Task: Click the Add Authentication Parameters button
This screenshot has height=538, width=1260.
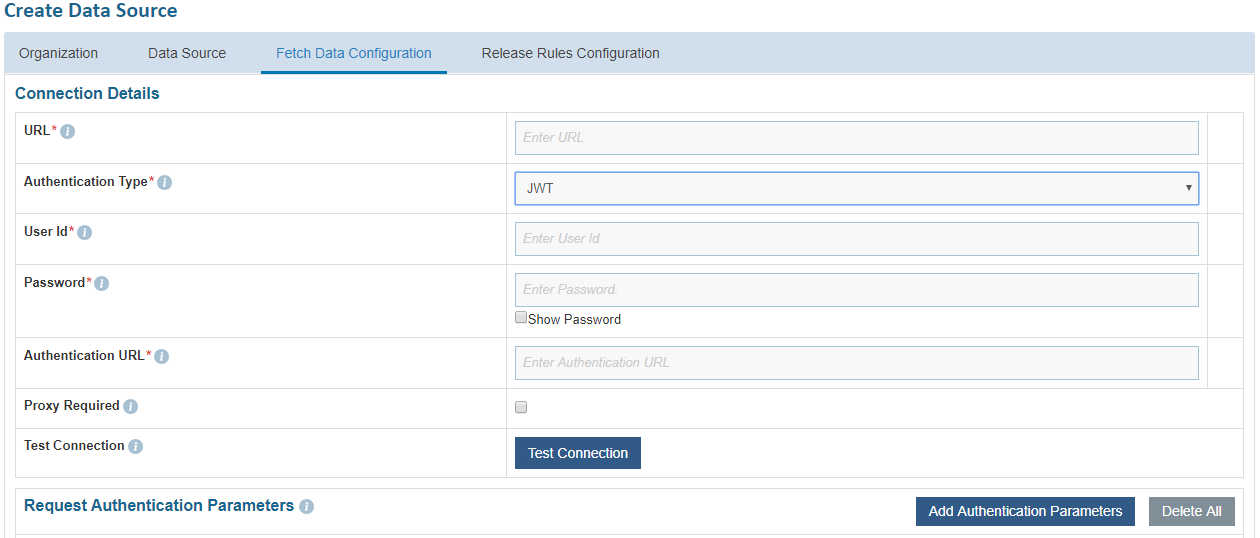Action: click(1025, 511)
